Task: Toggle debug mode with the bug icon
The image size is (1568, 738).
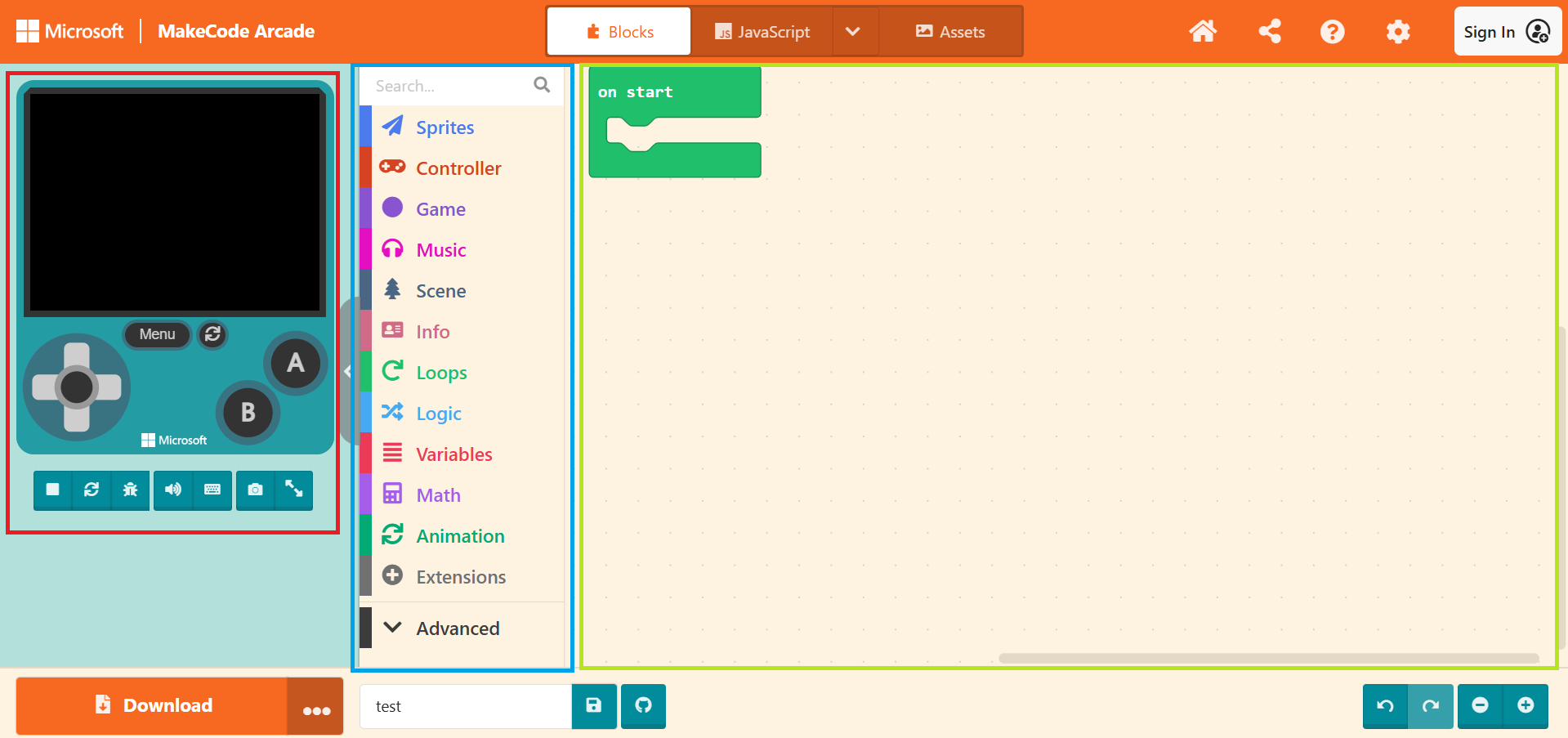Action: (x=130, y=490)
